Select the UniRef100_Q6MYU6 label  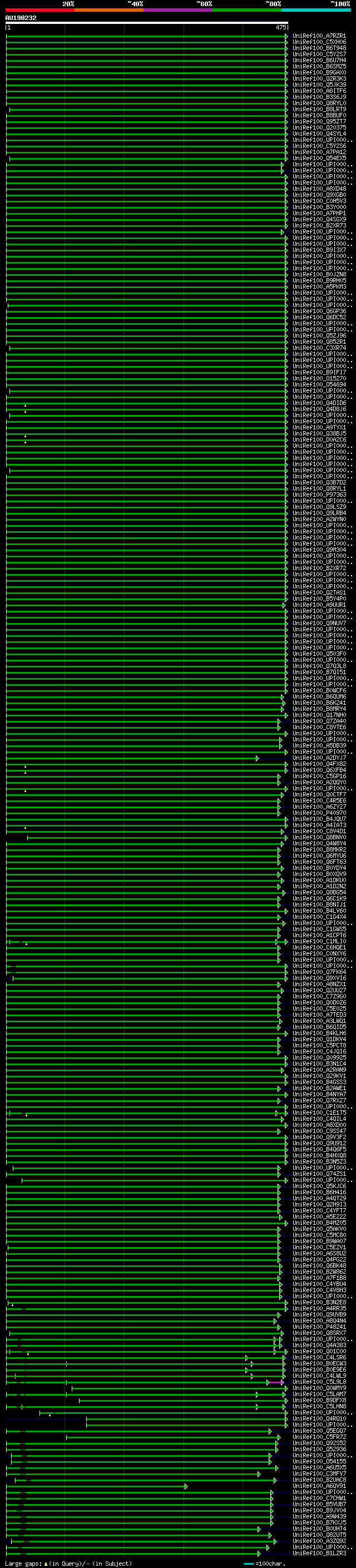click(319, 855)
